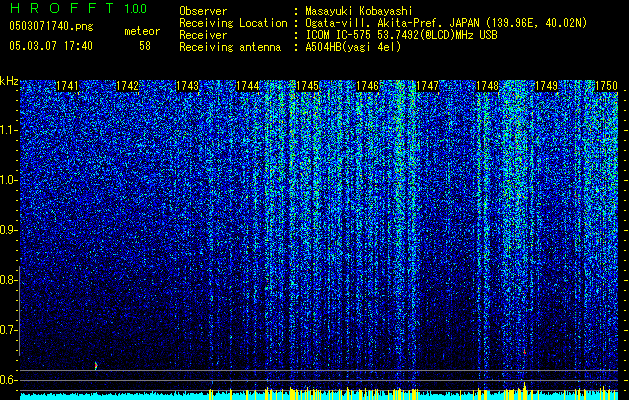629x400 pixels.
Task: Click the 1746 time marker
Action: [367, 86]
